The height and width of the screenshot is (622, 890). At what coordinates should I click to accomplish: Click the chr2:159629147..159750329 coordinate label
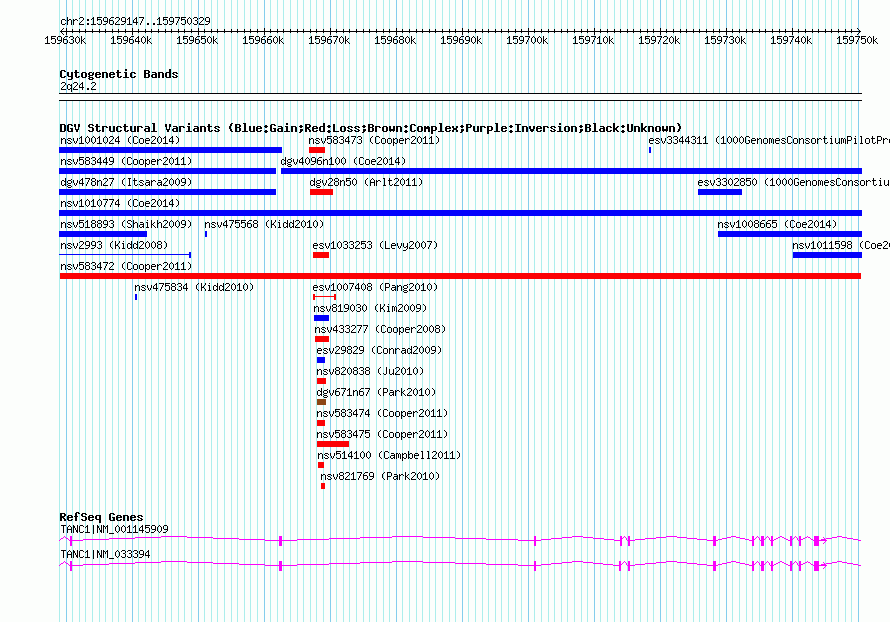coord(135,21)
